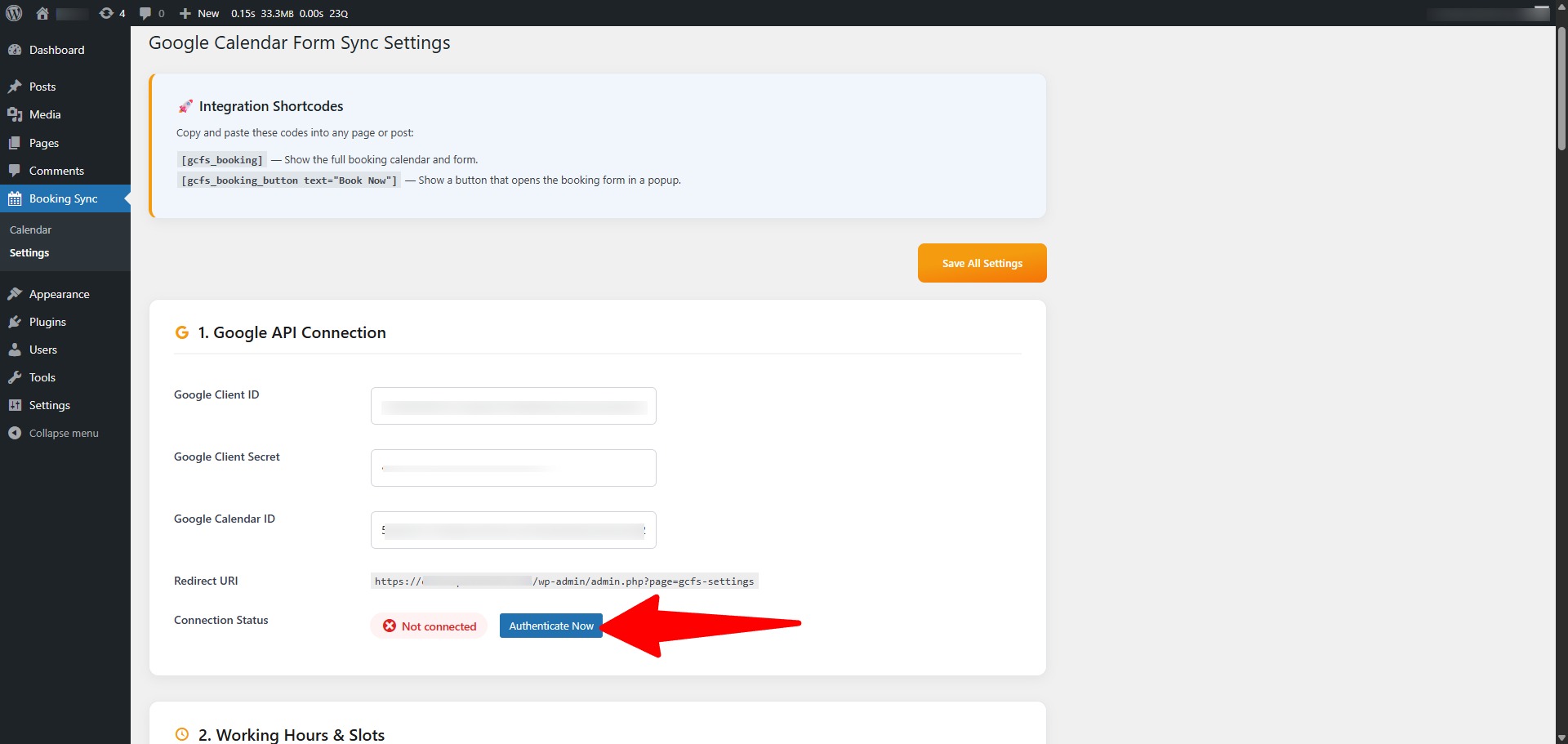This screenshot has height=744, width=1568.
Task: Click the Comments speech bubble icon
Action: pyautogui.click(x=15, y=171)
